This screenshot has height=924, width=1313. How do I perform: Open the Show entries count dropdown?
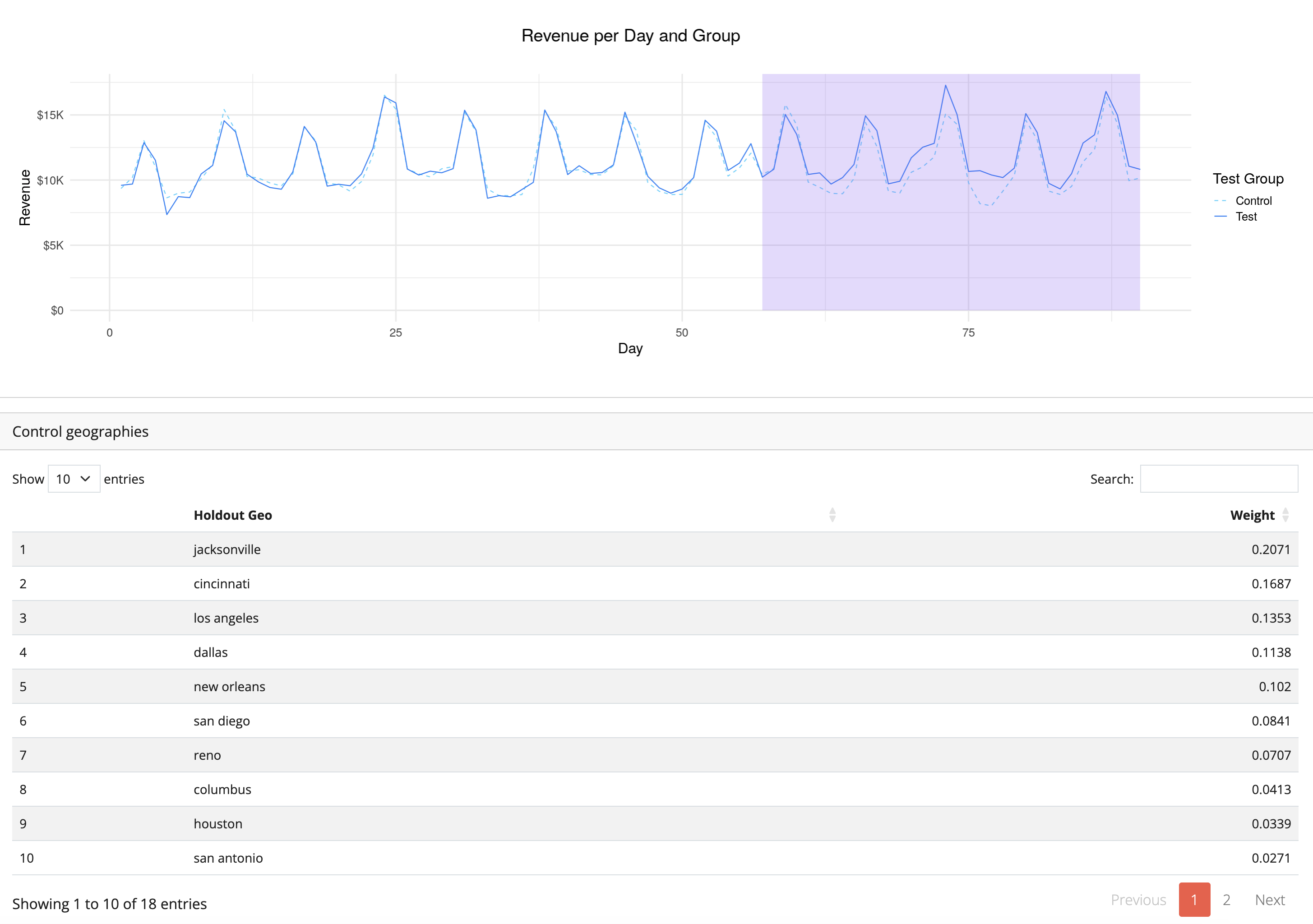(x=74, y=479)
